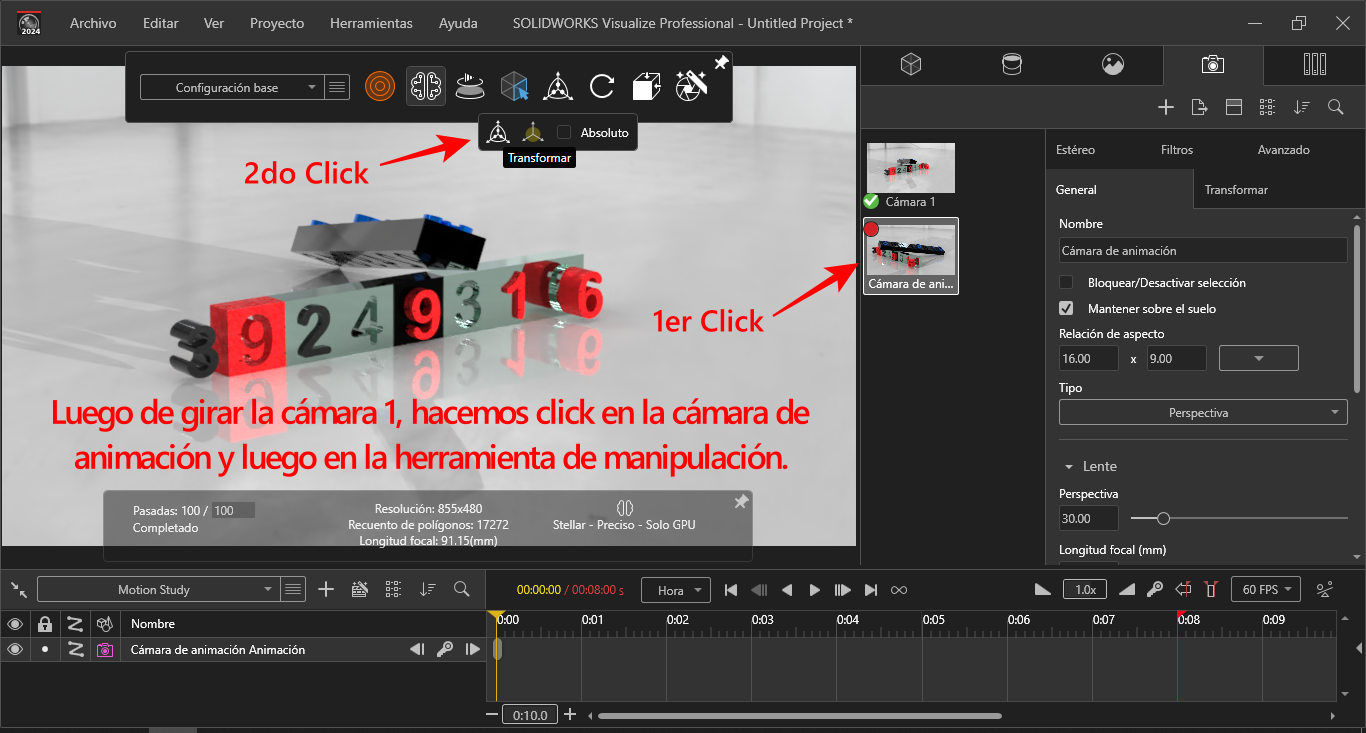This screenshot has width=1366, height=733.
Task: Open the Scenes tab landscape icon
Action: coord(1113,65)
